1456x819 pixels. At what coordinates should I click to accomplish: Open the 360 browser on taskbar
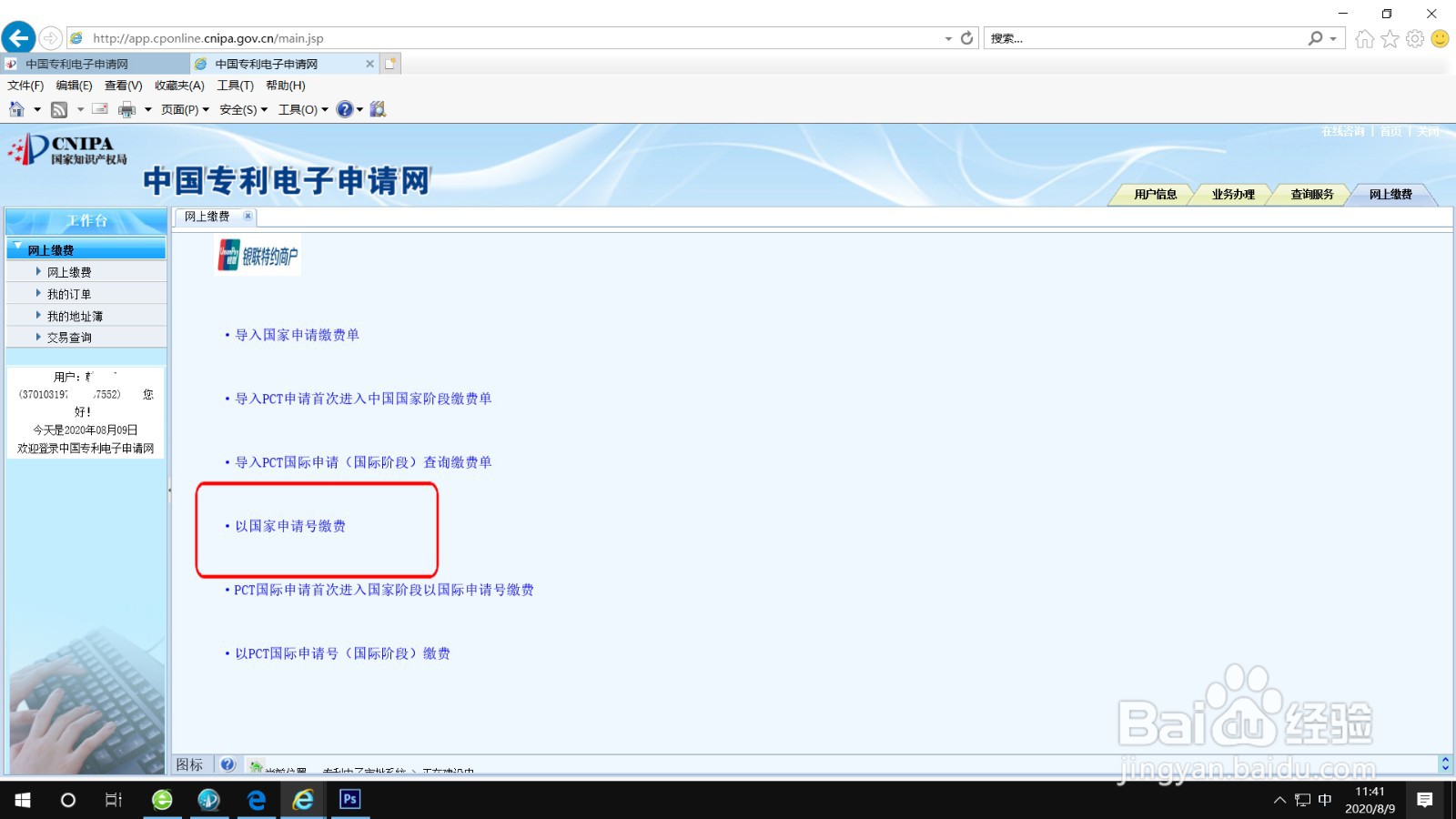point(162,800)
